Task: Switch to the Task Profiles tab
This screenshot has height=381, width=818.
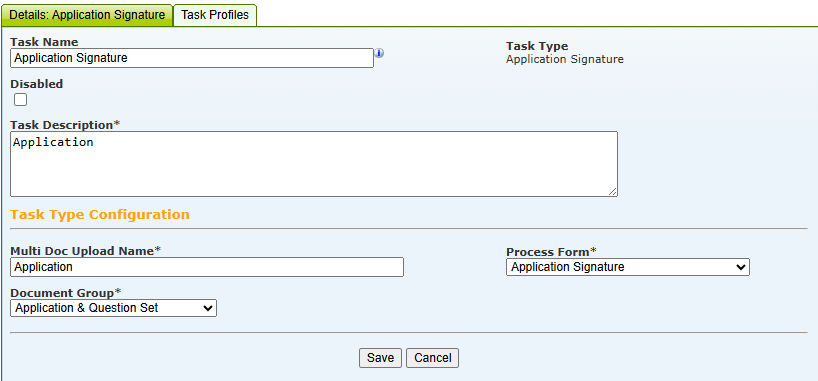Action: (215, 15)
